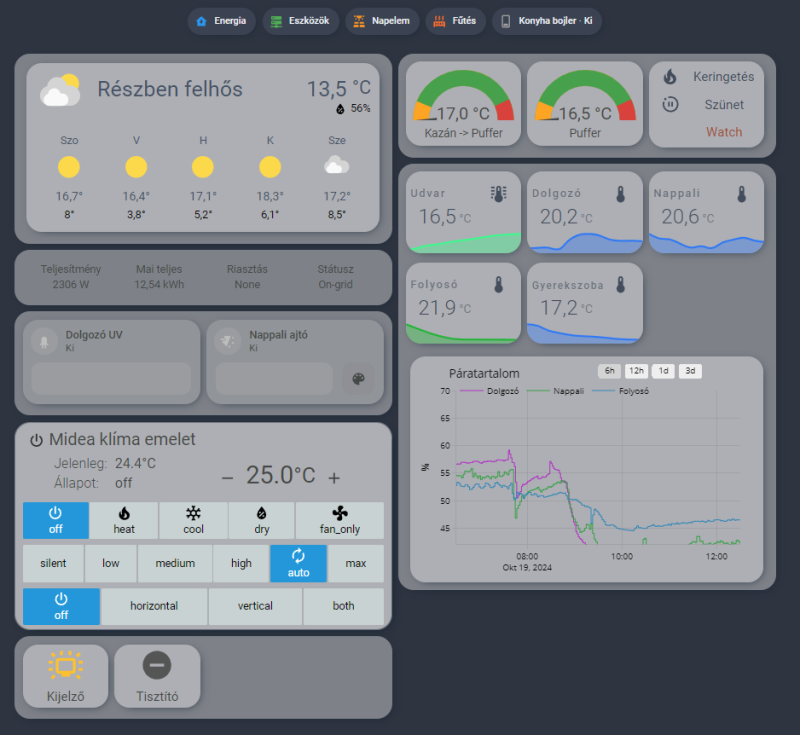
Task: Click the thermometer icon on Dolgozó card
Action: [620, 194]
